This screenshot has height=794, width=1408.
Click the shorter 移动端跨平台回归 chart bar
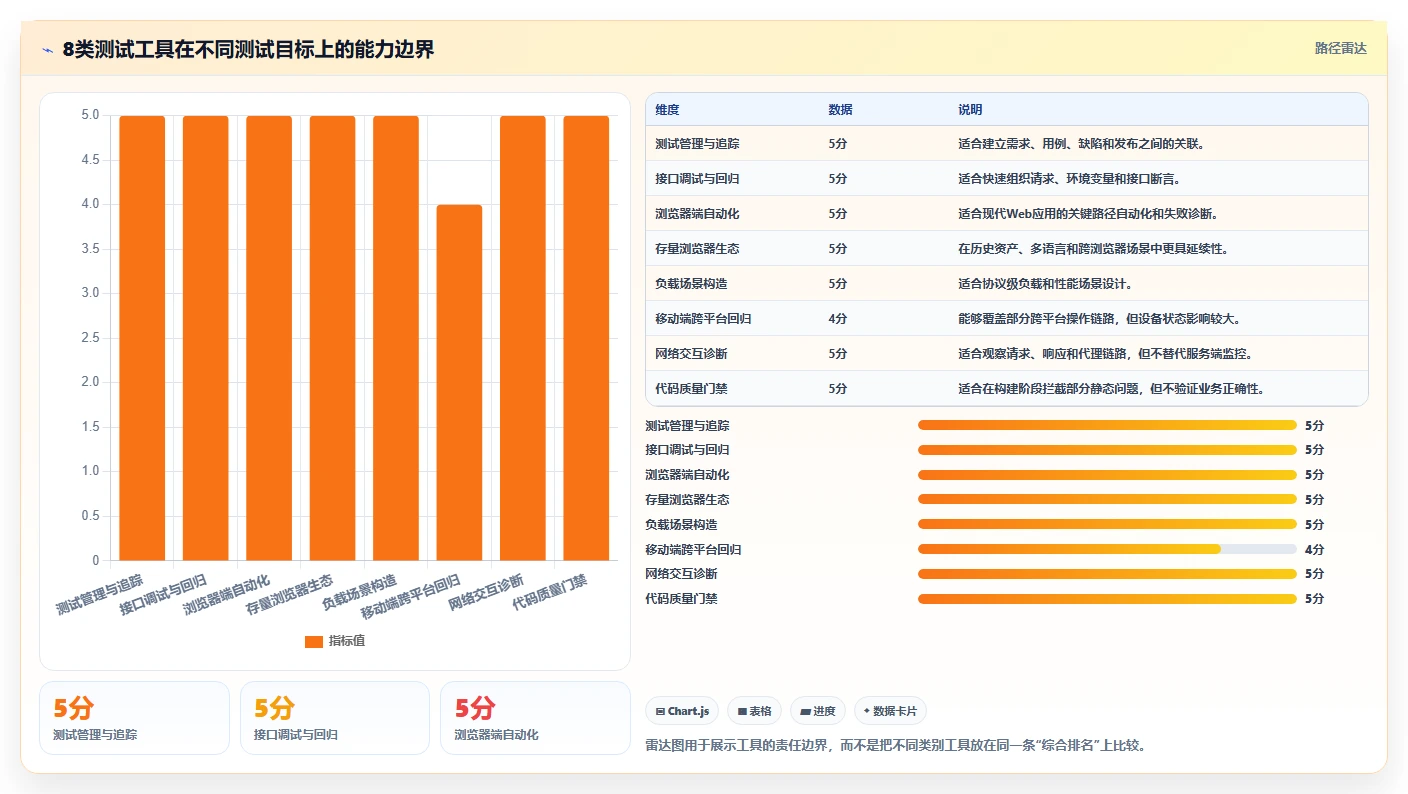459,382
